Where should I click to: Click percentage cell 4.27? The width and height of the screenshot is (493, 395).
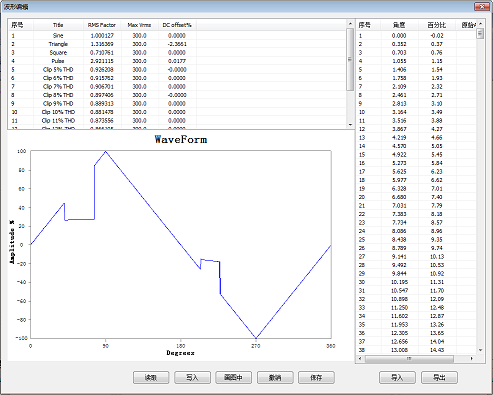pos(437,129)
